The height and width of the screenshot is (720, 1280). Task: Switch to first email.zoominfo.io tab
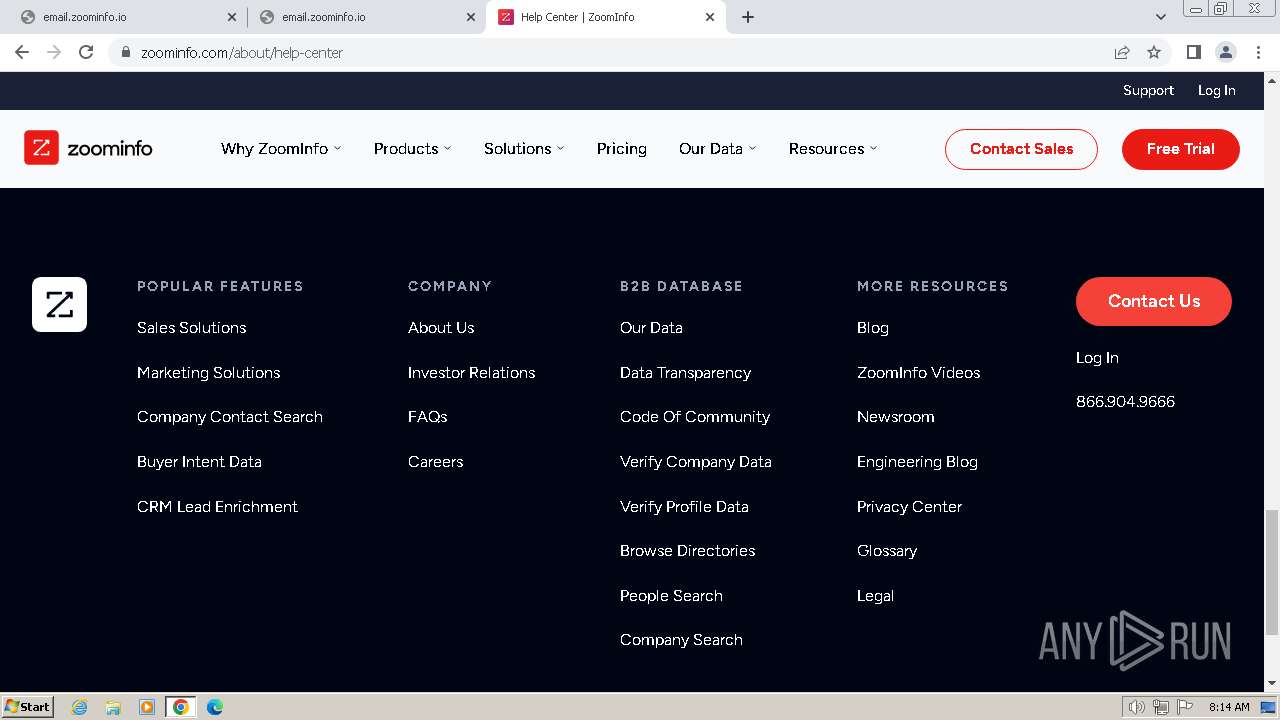[127, 17]
